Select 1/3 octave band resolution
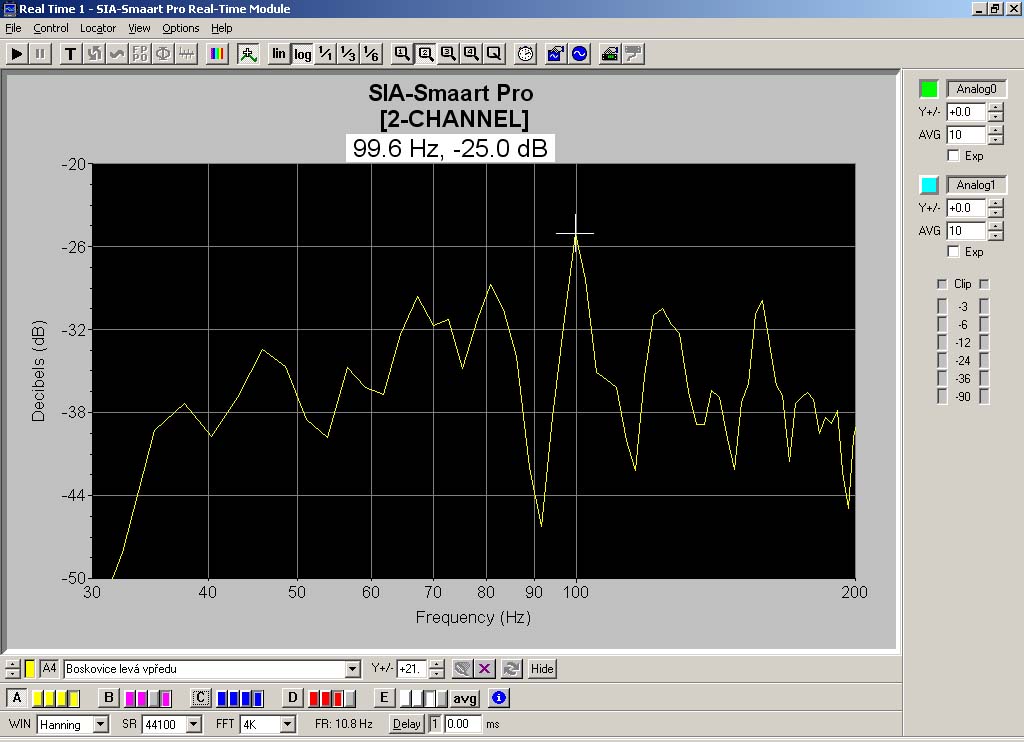 (348, 54)
